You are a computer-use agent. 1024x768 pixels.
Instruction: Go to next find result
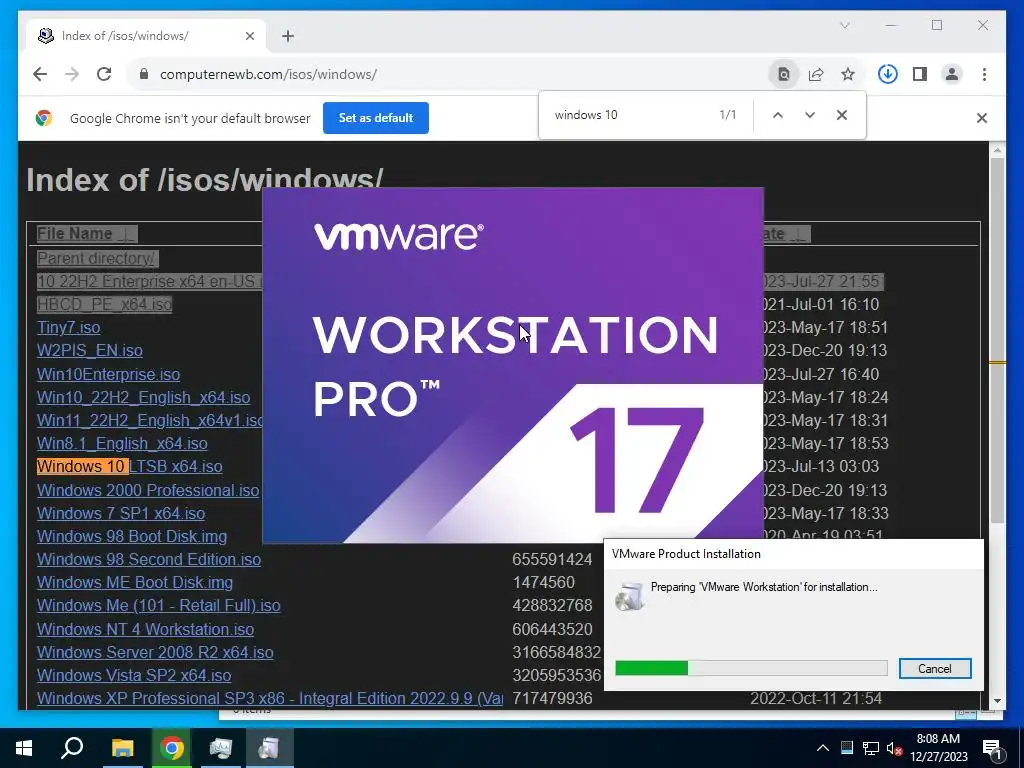click(x=810, y=115)
